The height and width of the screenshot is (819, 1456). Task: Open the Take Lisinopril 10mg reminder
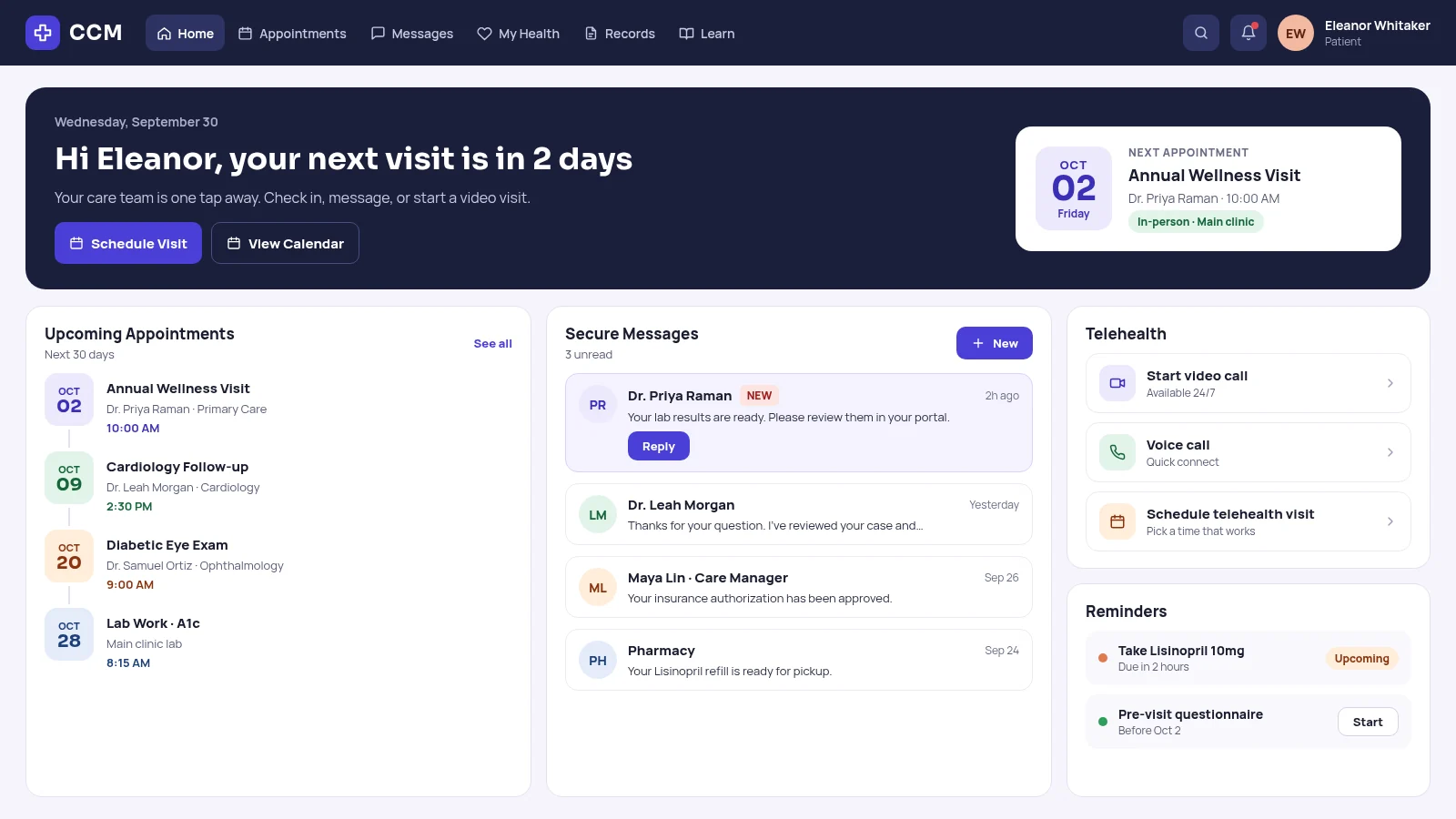(1248, 658)
